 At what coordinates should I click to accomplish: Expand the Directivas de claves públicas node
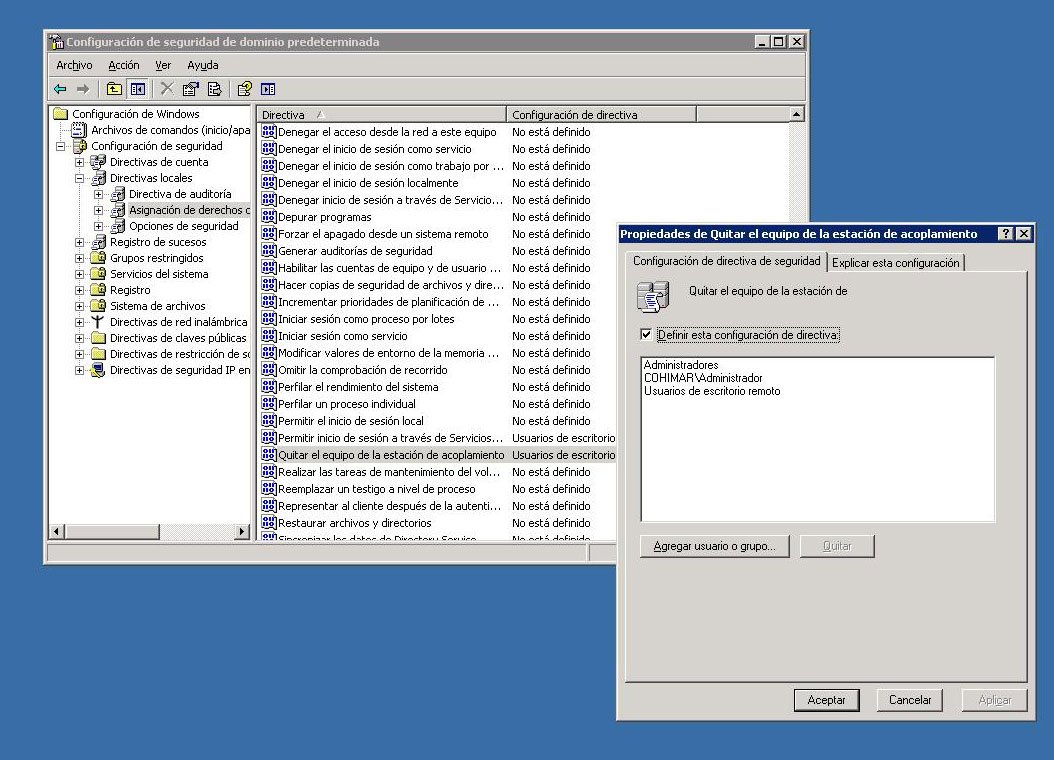pyautogui.click(x=79, y=338)
